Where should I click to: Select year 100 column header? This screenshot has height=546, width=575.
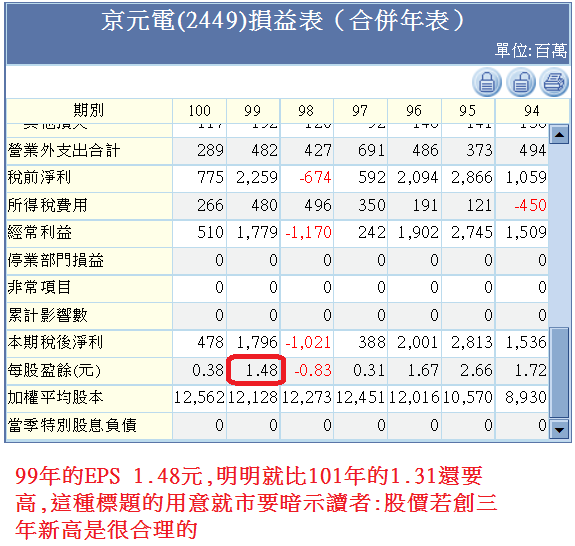199,110
